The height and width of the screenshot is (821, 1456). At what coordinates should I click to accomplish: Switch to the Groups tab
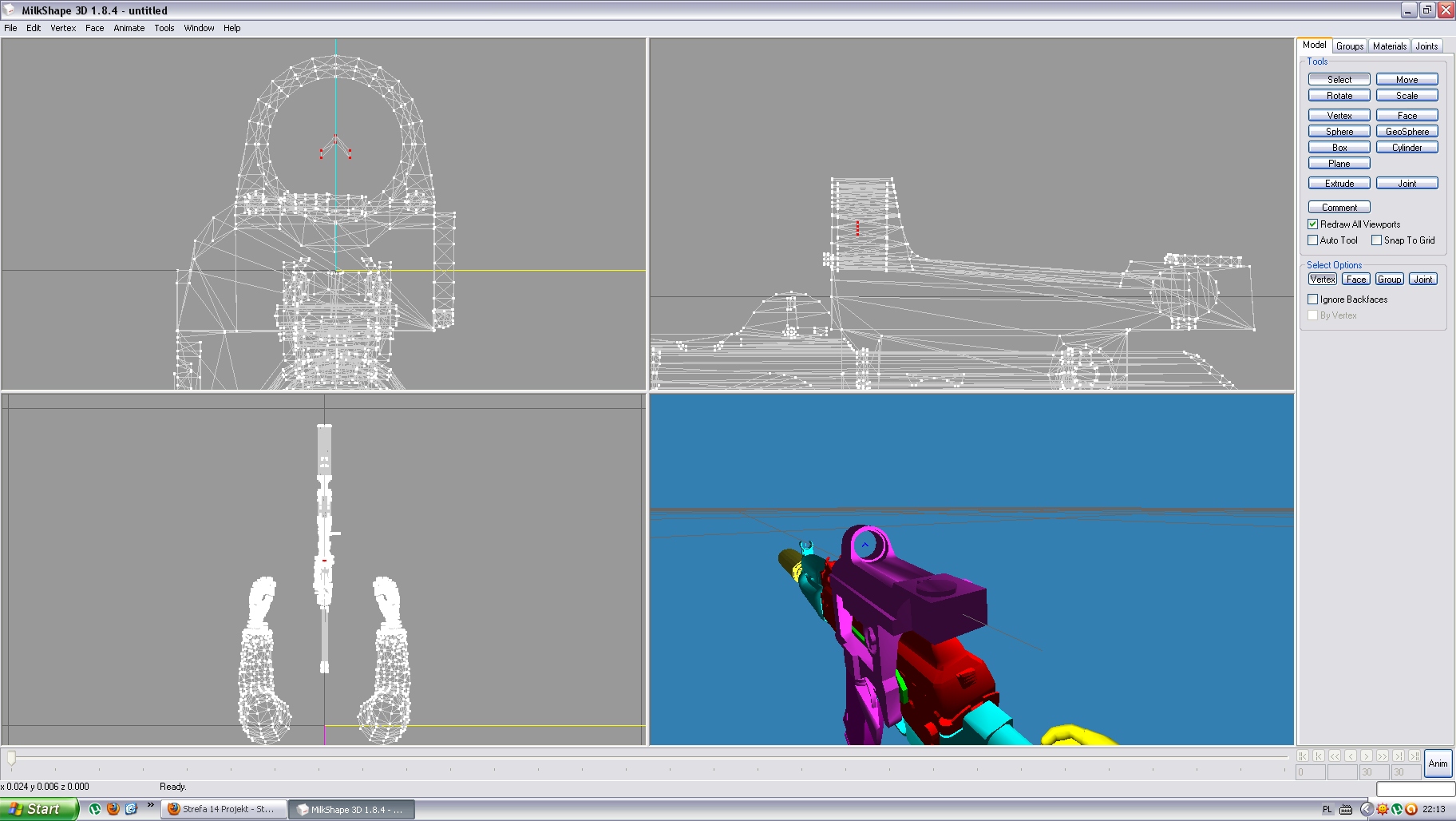pyautogui.click(x=1350, y=46)
